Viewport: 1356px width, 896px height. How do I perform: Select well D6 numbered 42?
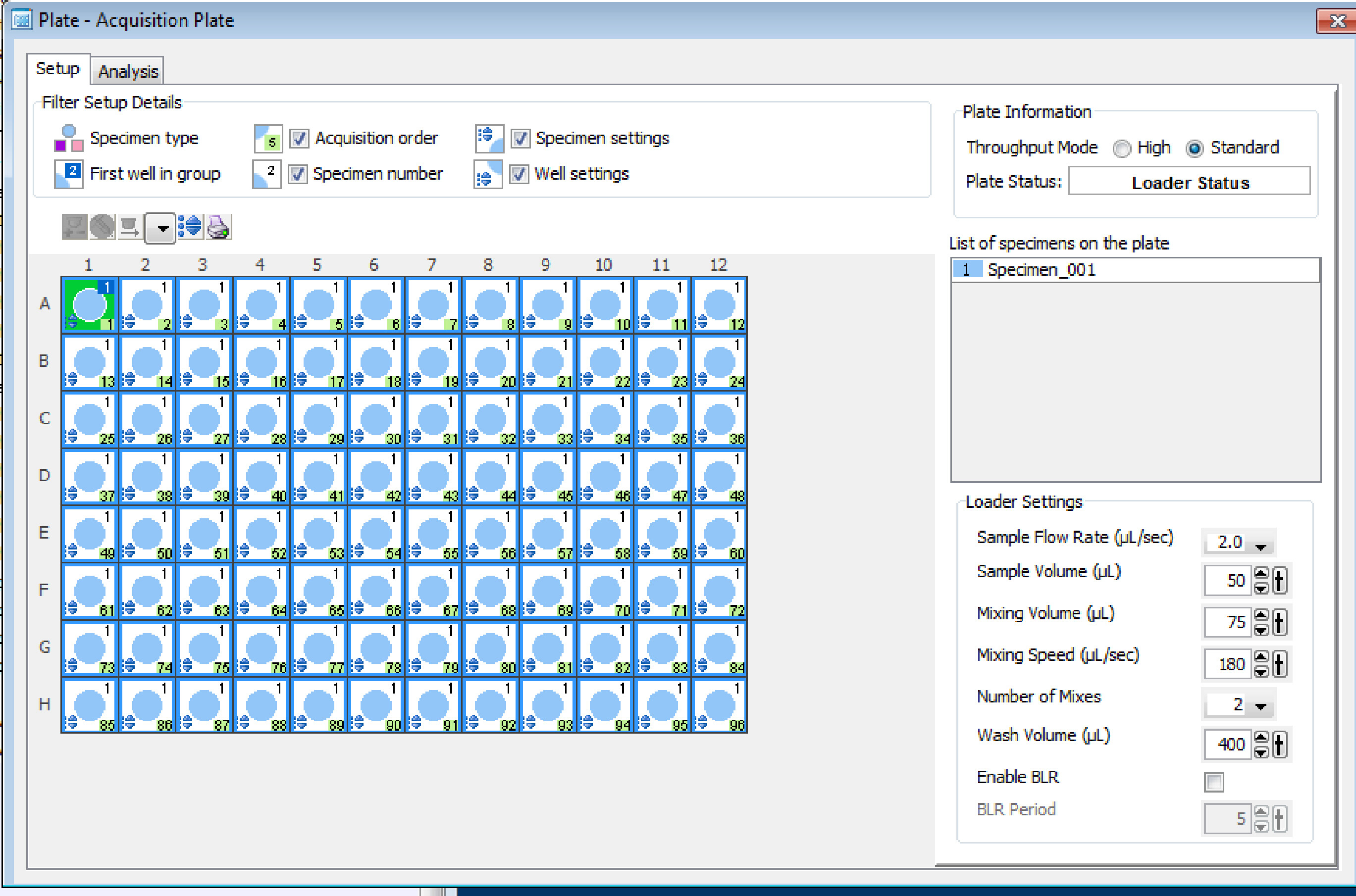(x=375, y=477)
